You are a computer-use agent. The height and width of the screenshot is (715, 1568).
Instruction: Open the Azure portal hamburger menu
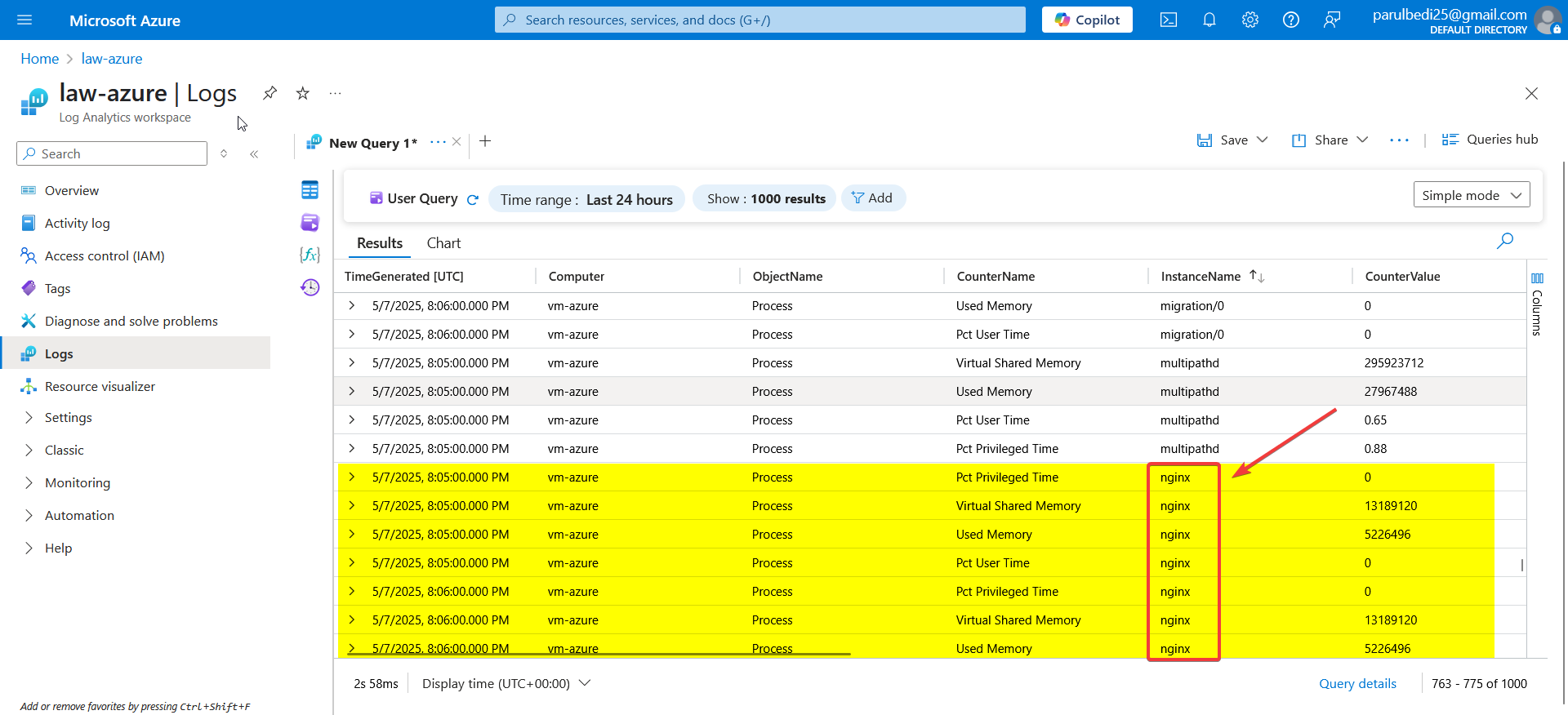(x=24, y=20)
